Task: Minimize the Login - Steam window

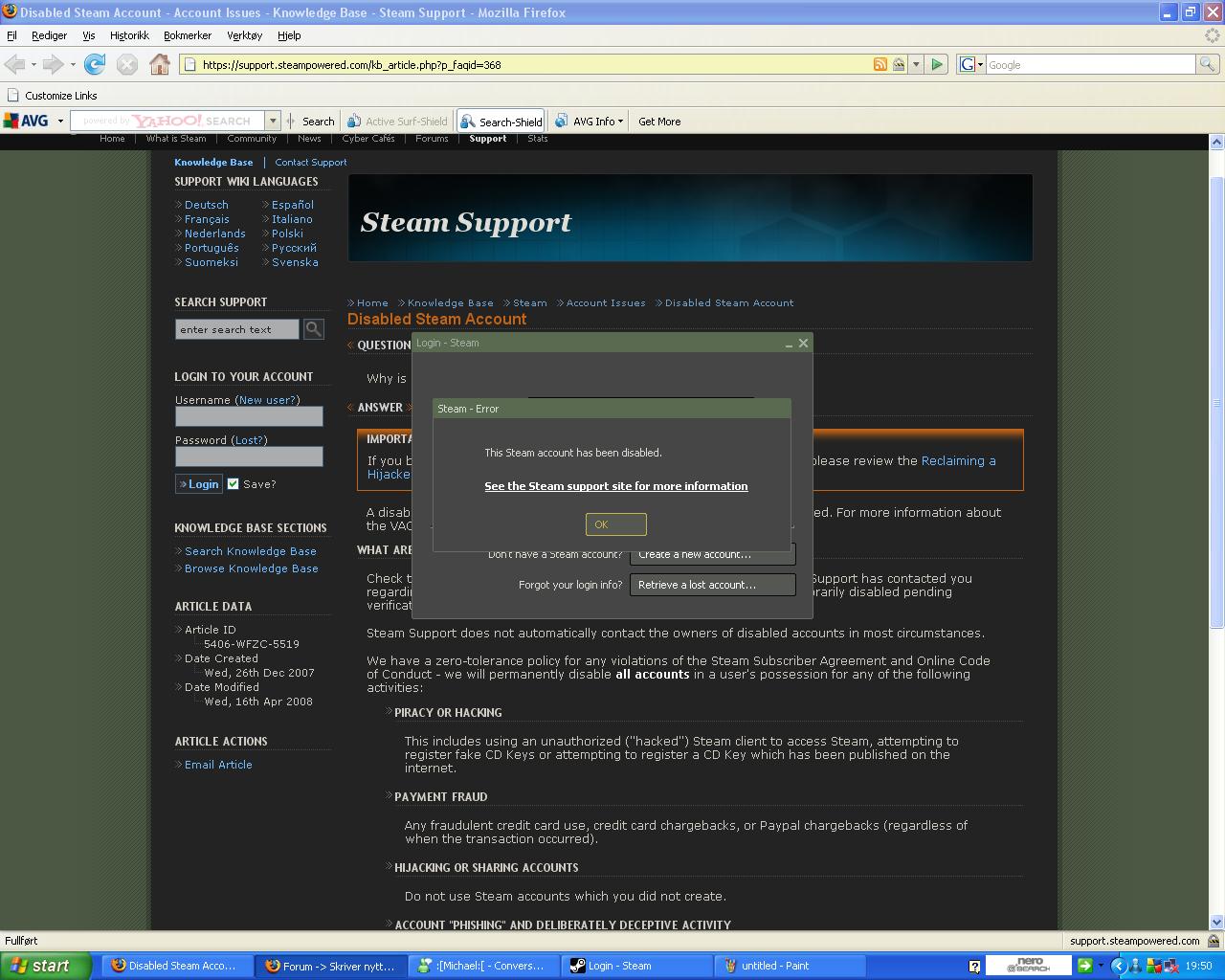Action: click(x=789, y=344)
